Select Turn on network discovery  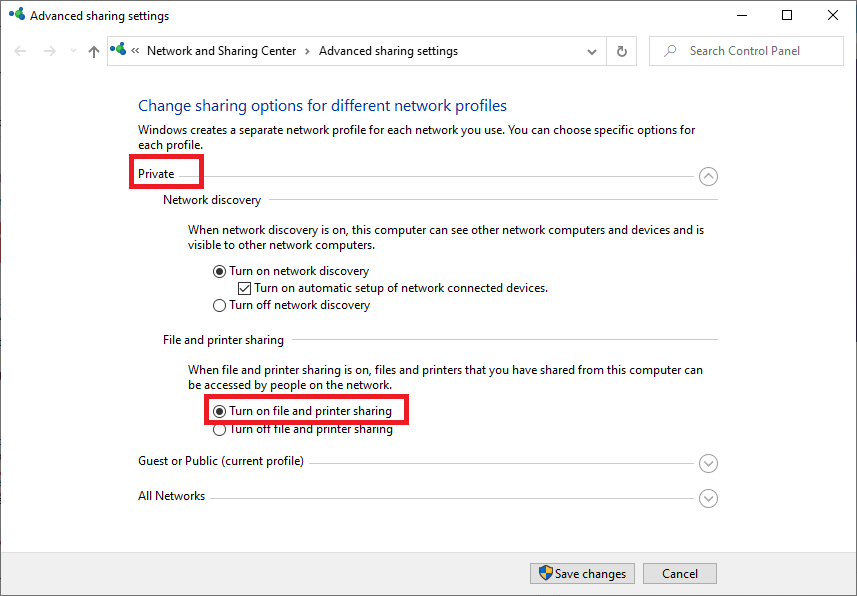(x=291, y=271)
